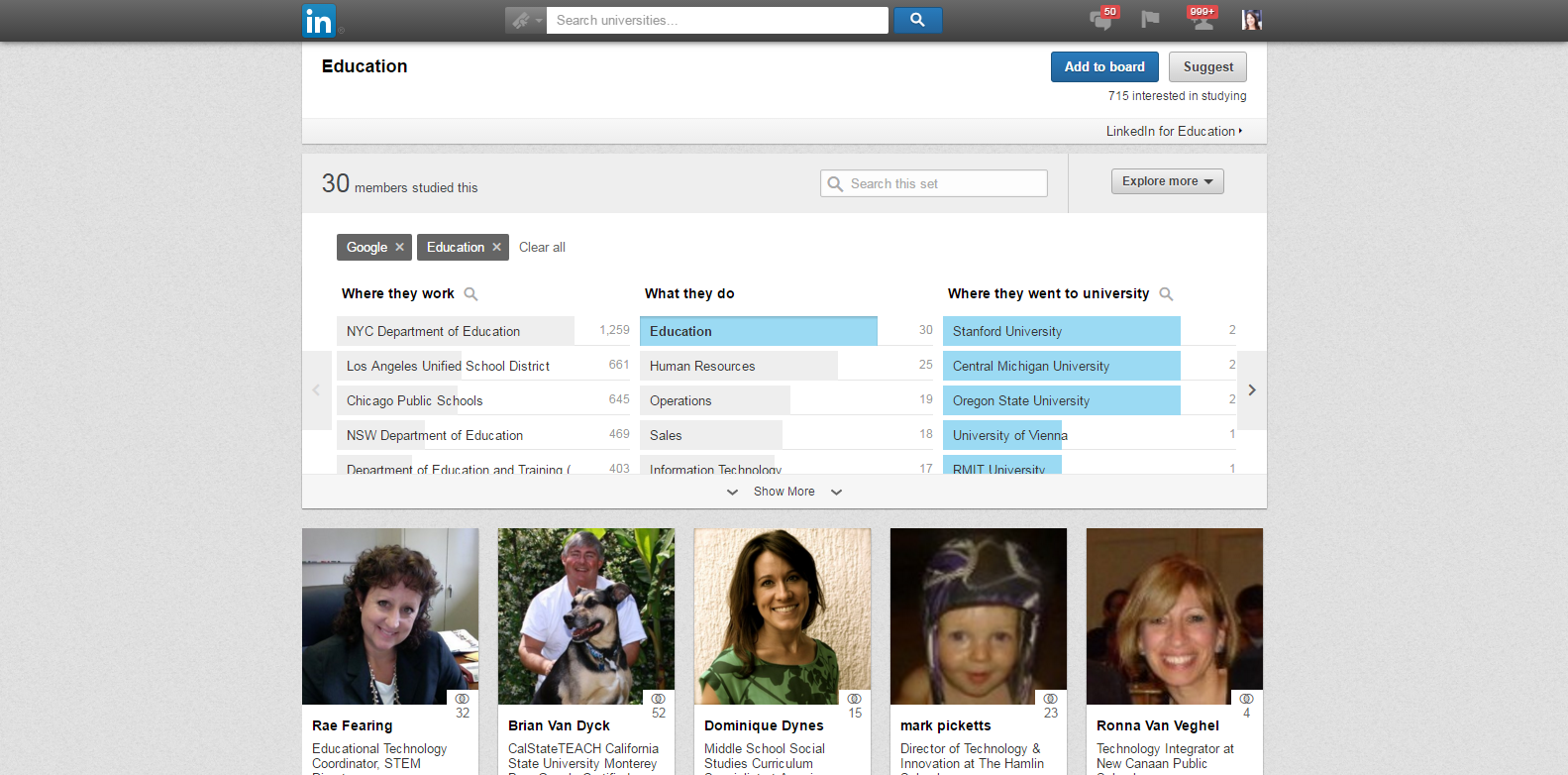Image resolution: width=1568 pixels, height=775 pixels.
Task: Open the profile avatar menu
Action: [1251, 20]
